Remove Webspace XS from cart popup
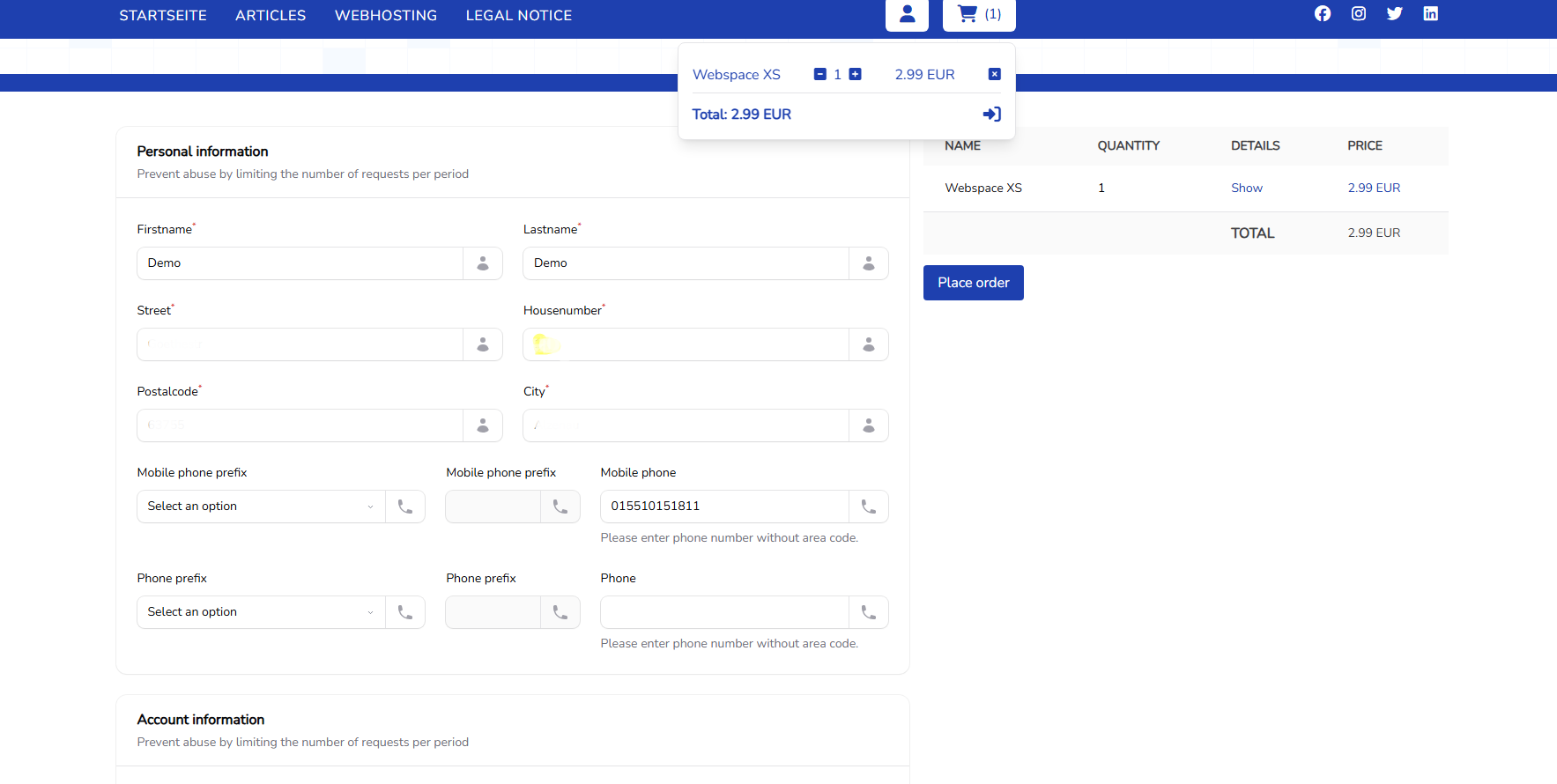 pyautogui.click(x=994, y=74)
